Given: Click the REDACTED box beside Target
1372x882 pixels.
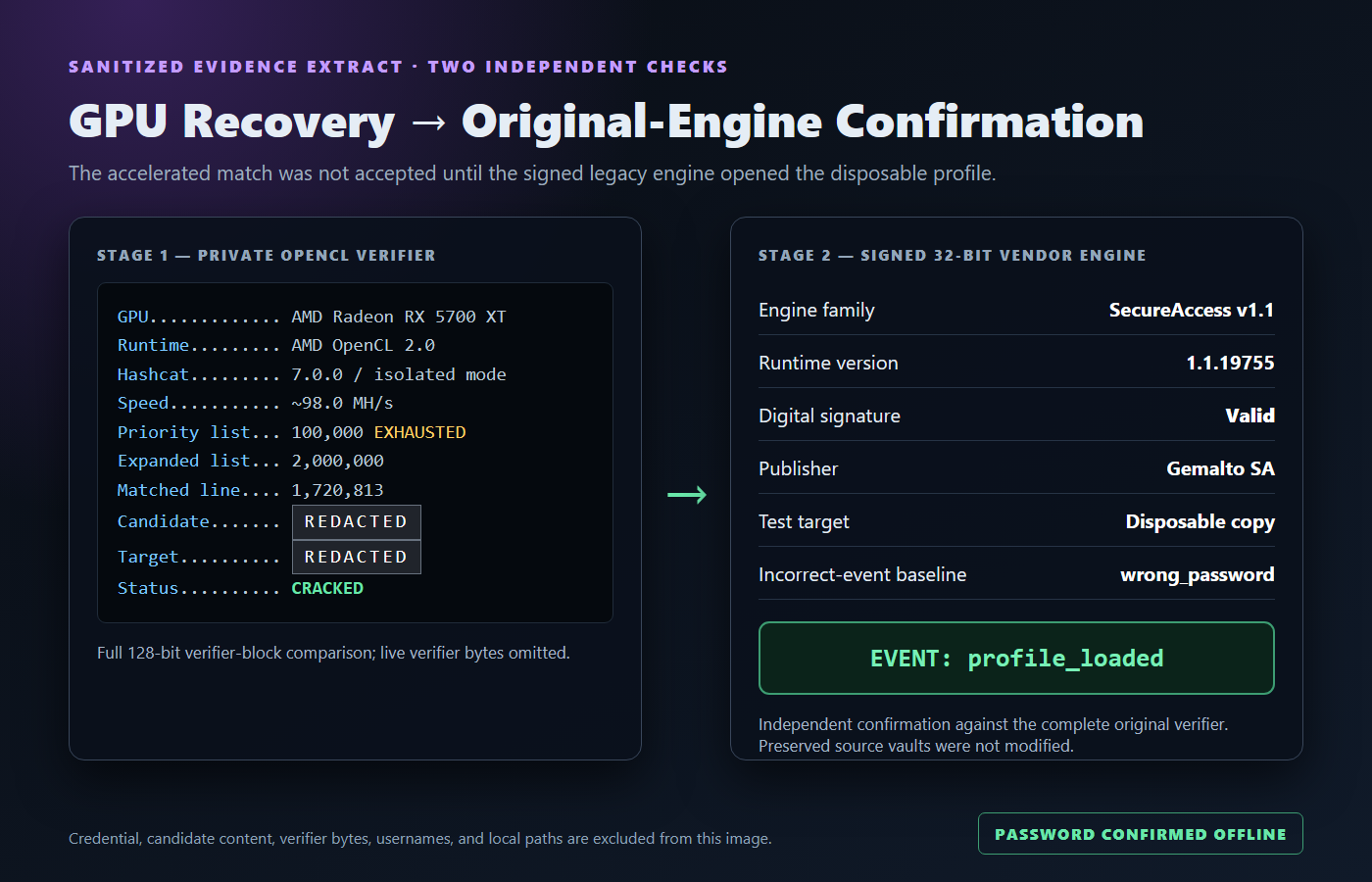Looking at the screenshot, I should (x=357, y=557).
